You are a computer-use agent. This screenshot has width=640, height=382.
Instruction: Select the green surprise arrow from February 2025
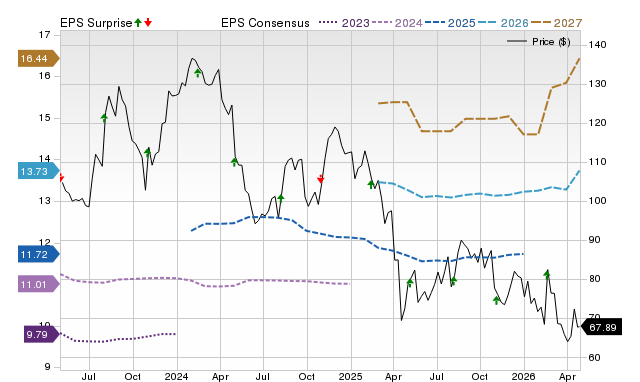[371, 184]
